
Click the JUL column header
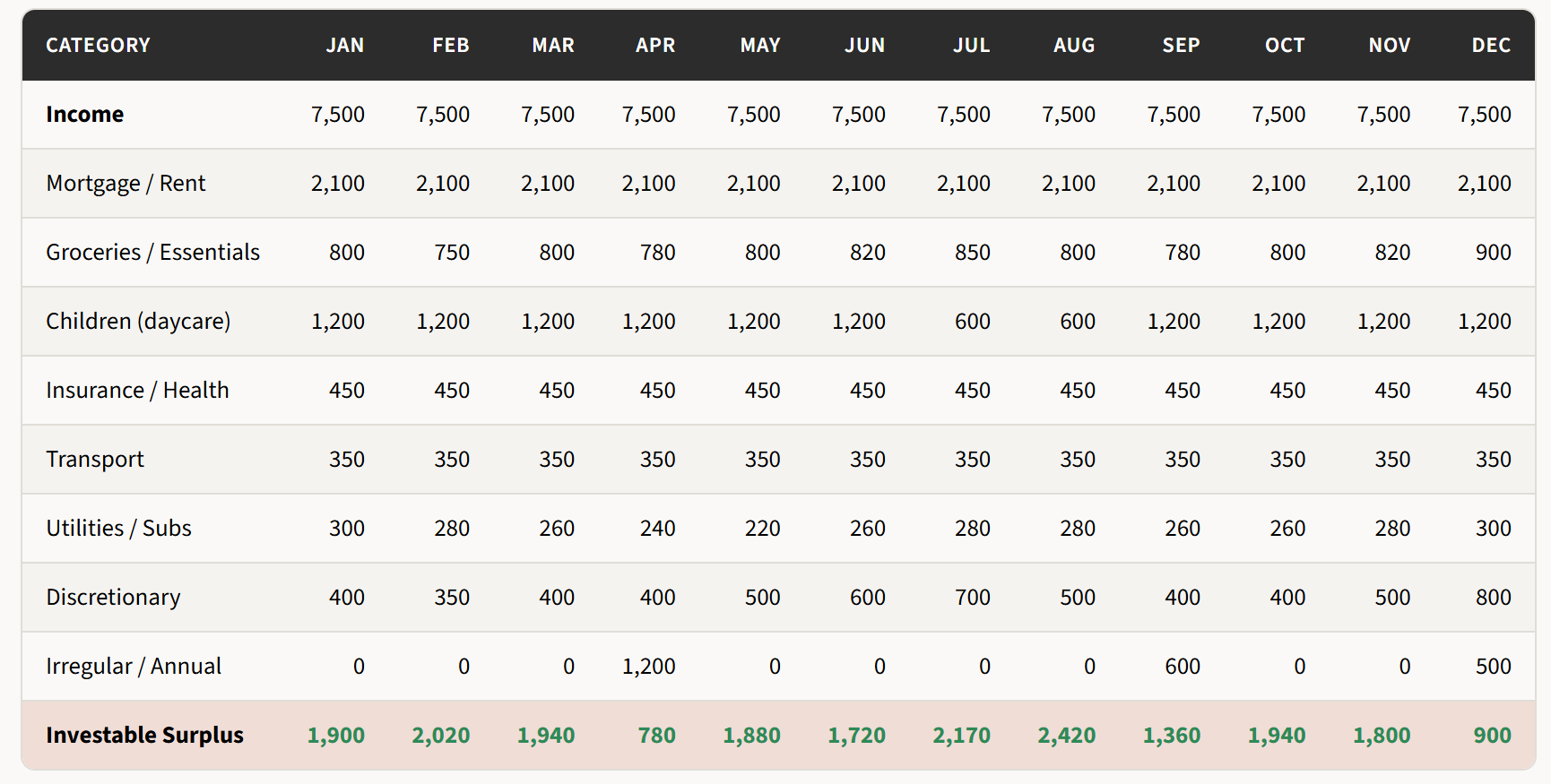pos(972,45)
